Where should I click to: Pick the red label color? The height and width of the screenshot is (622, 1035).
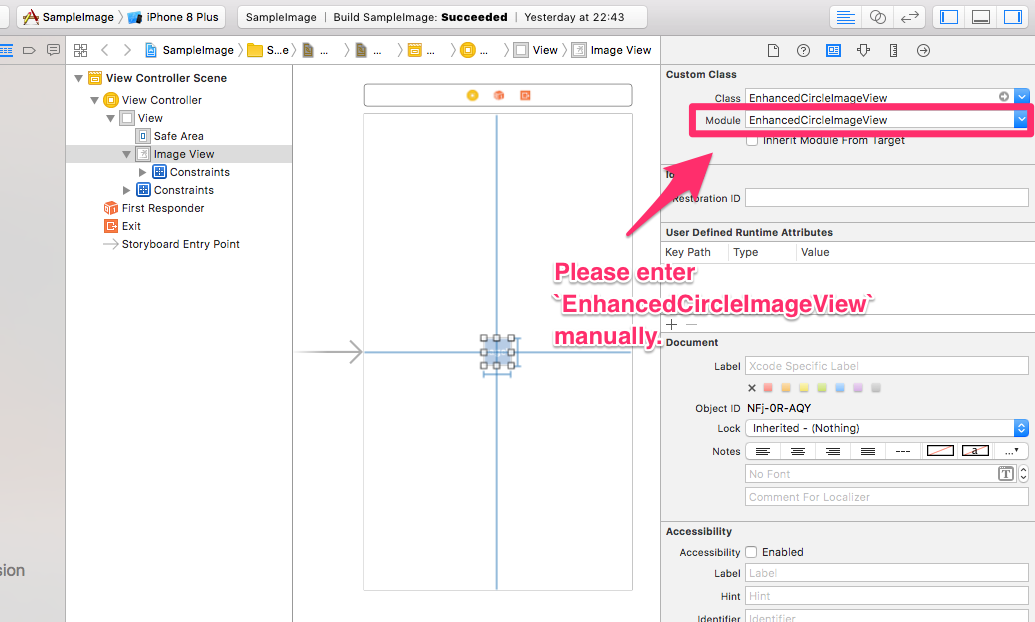click(768, 388)
